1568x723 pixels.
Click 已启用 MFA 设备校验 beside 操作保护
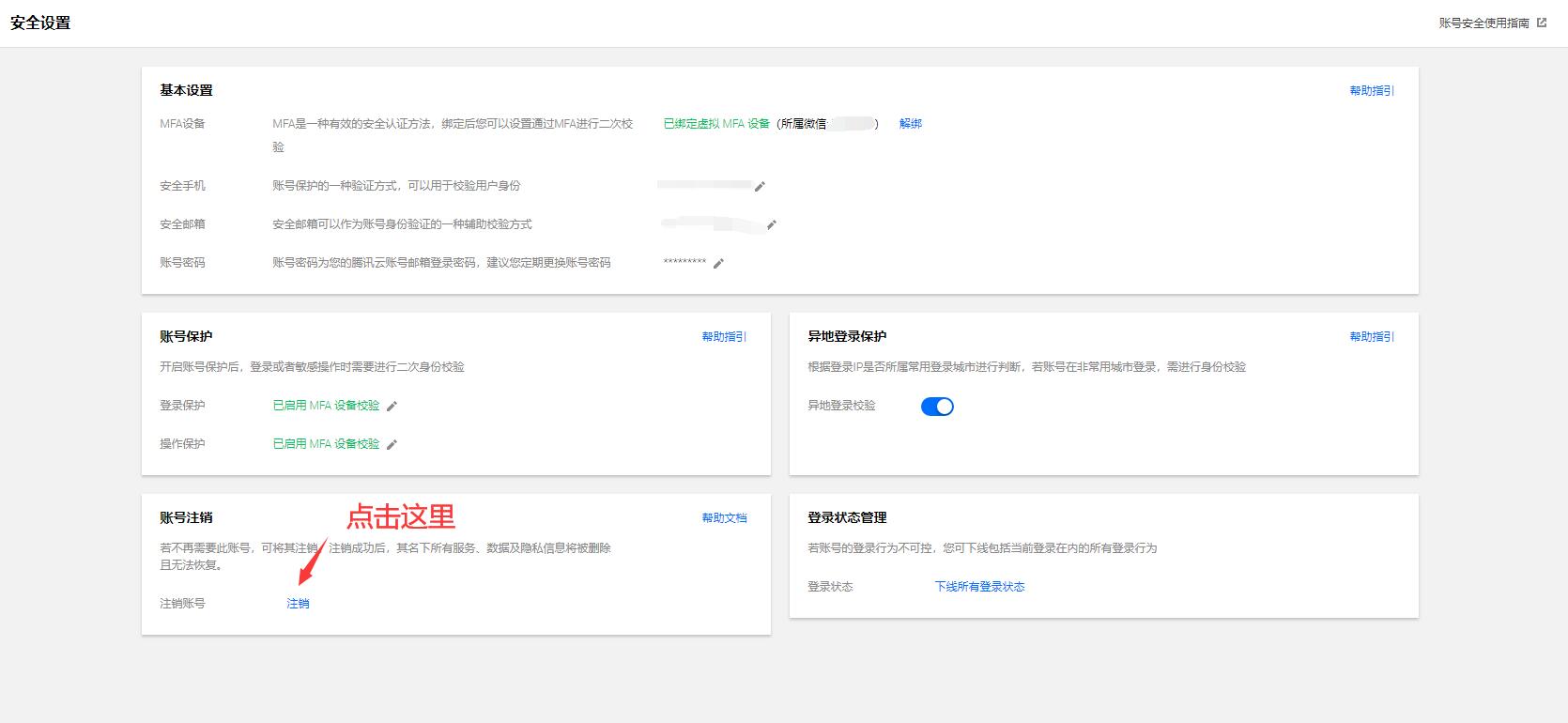tap(326, 443)
